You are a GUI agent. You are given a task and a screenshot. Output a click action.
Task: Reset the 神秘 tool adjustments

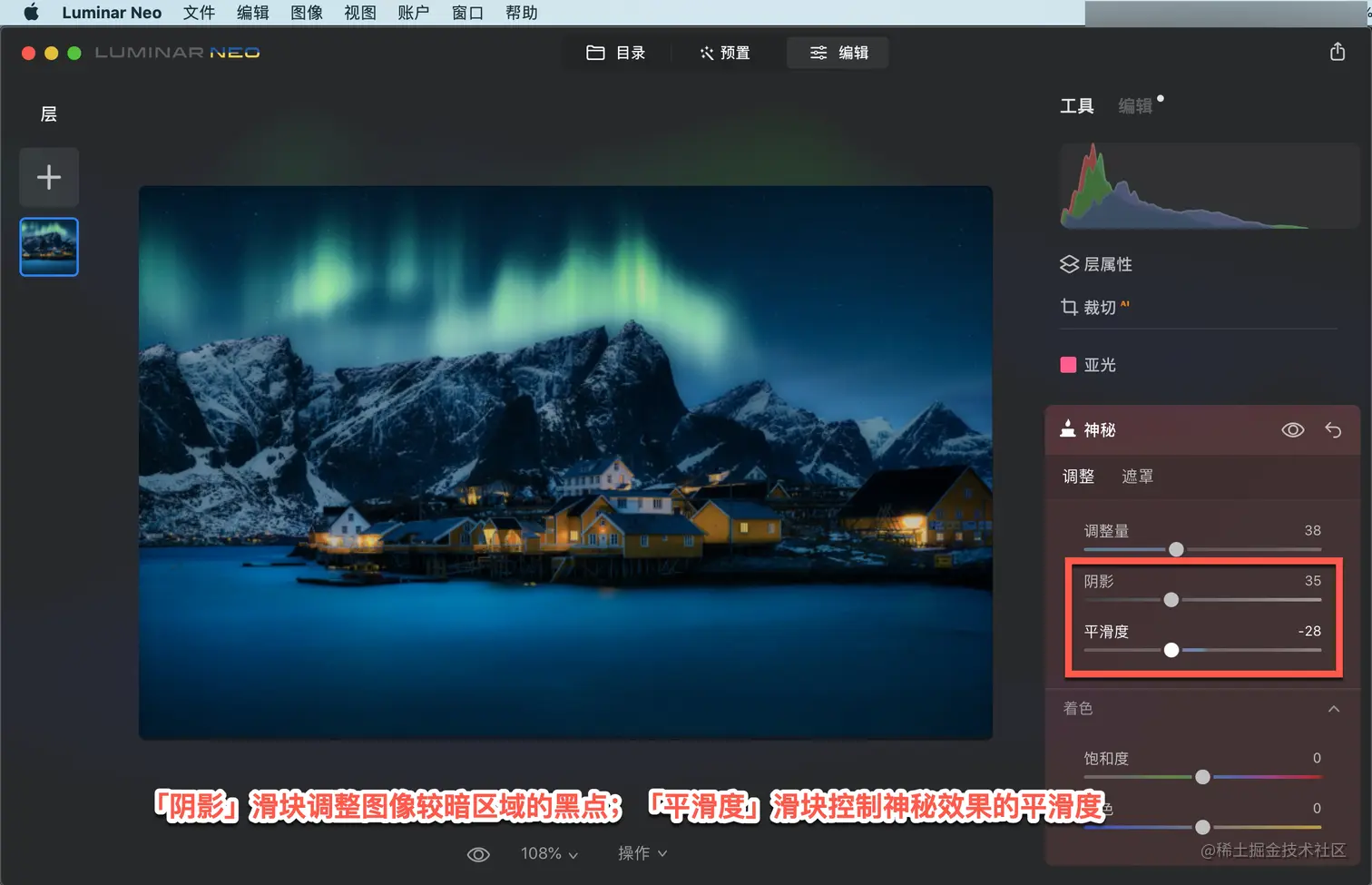point(1333,430)
